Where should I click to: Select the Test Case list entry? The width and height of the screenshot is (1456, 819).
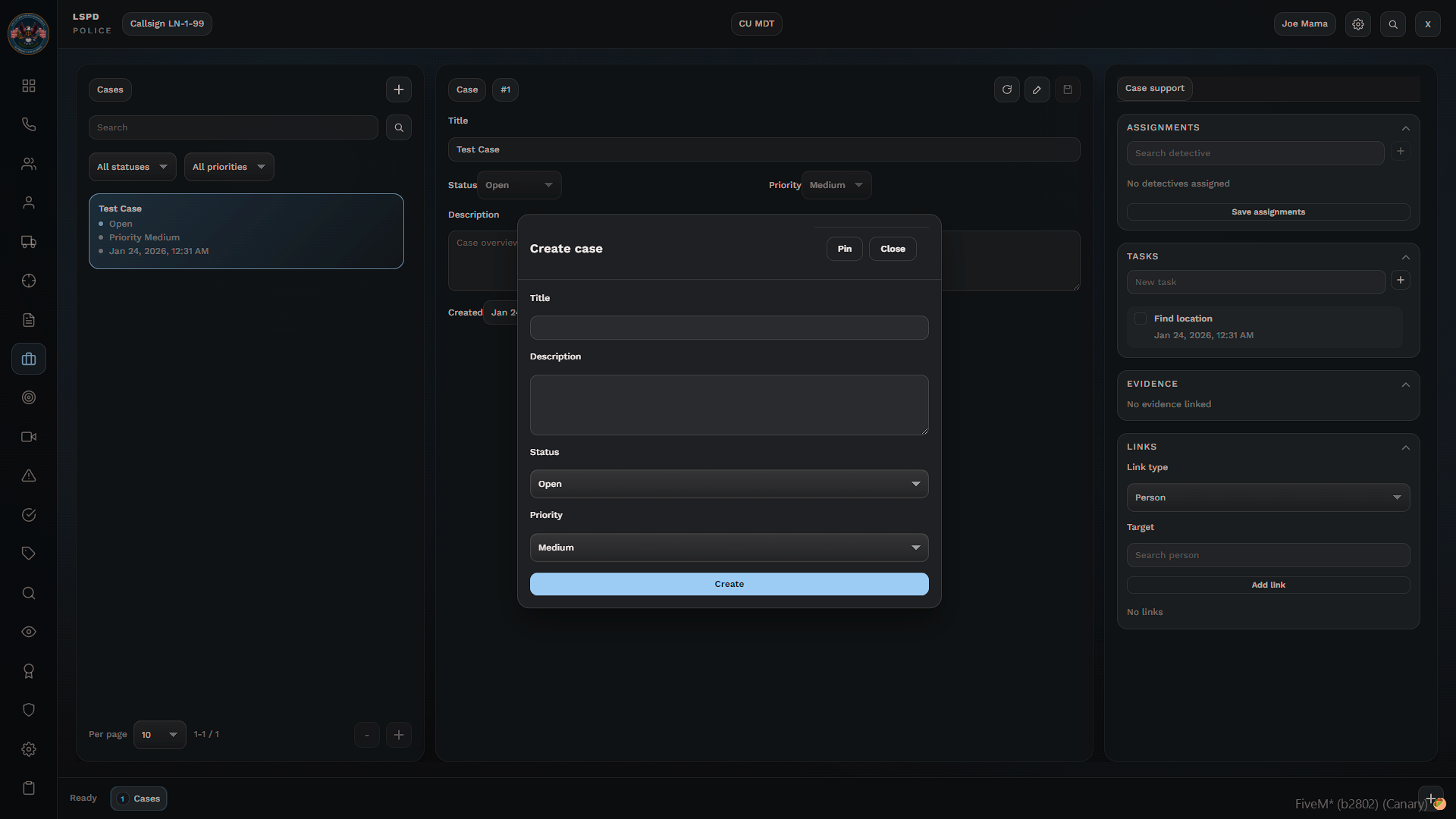pos(246,231)
